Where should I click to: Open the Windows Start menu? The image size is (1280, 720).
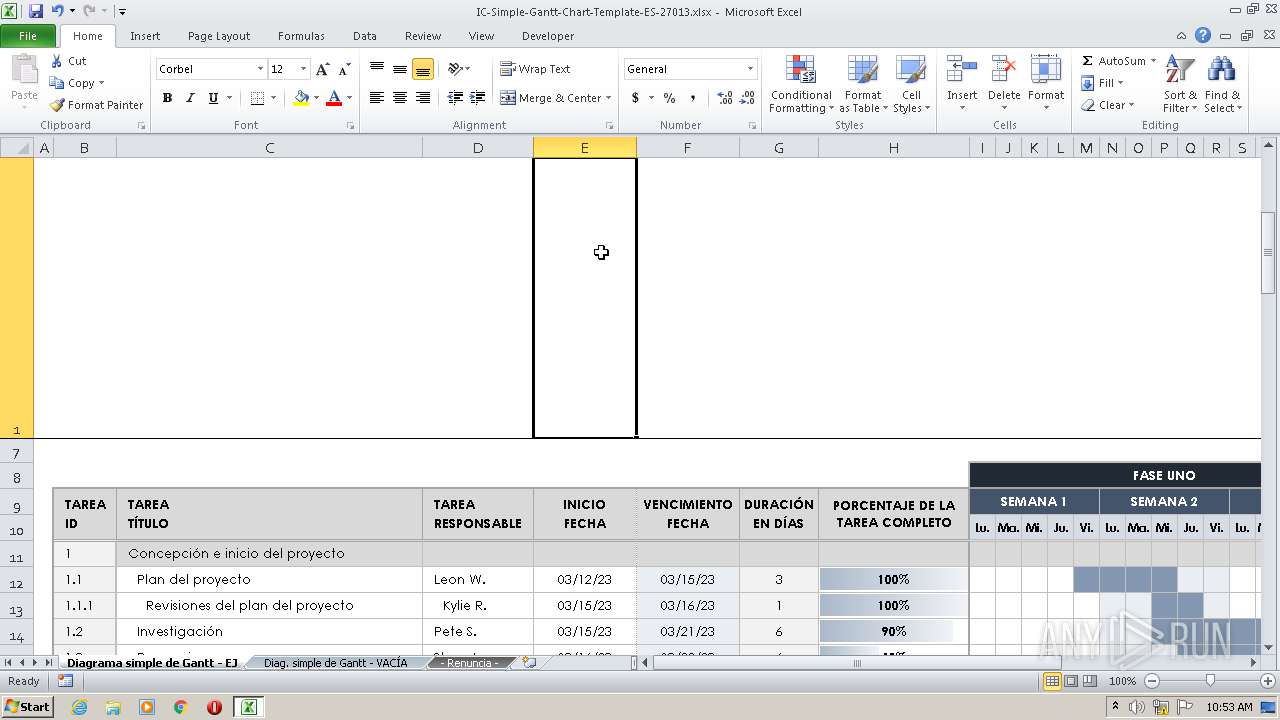click(x=27, y=707)
